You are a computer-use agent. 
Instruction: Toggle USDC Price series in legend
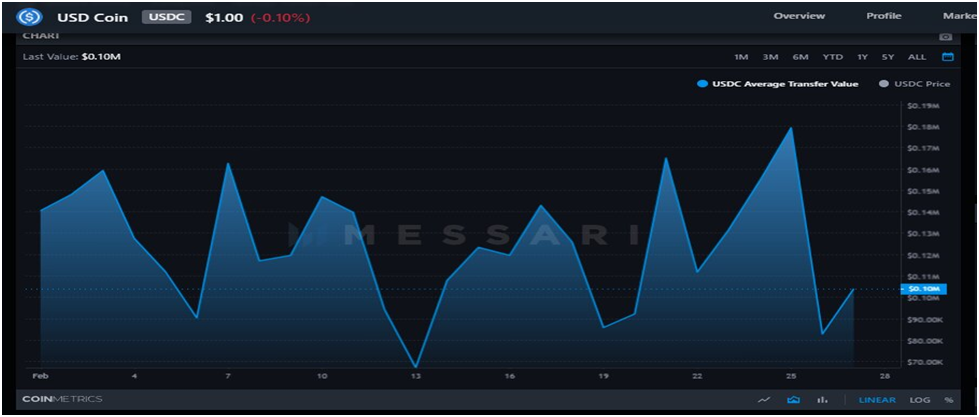pos(914,84)
